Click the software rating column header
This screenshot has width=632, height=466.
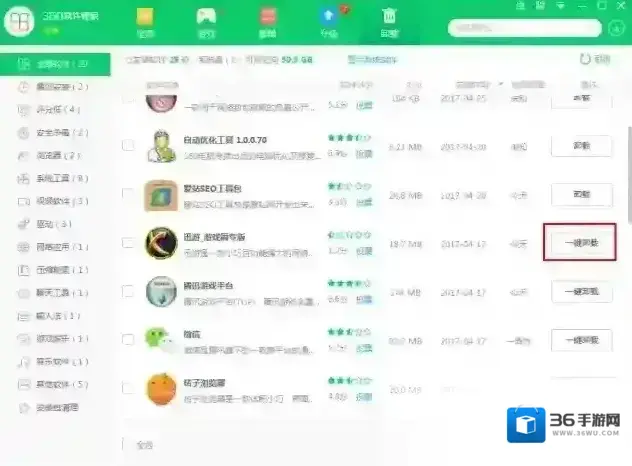point(356,85)
